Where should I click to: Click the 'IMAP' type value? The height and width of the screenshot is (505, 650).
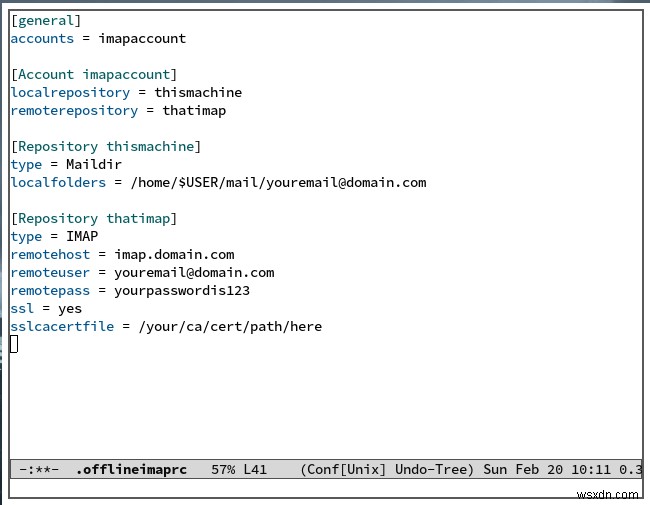[x=82, y=236]
